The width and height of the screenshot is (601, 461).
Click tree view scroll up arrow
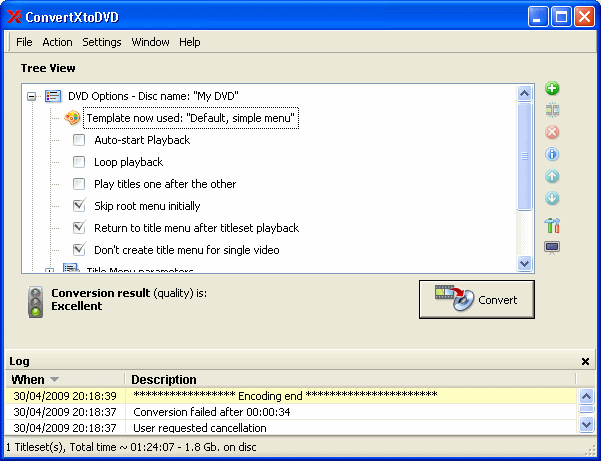[524, 93]
